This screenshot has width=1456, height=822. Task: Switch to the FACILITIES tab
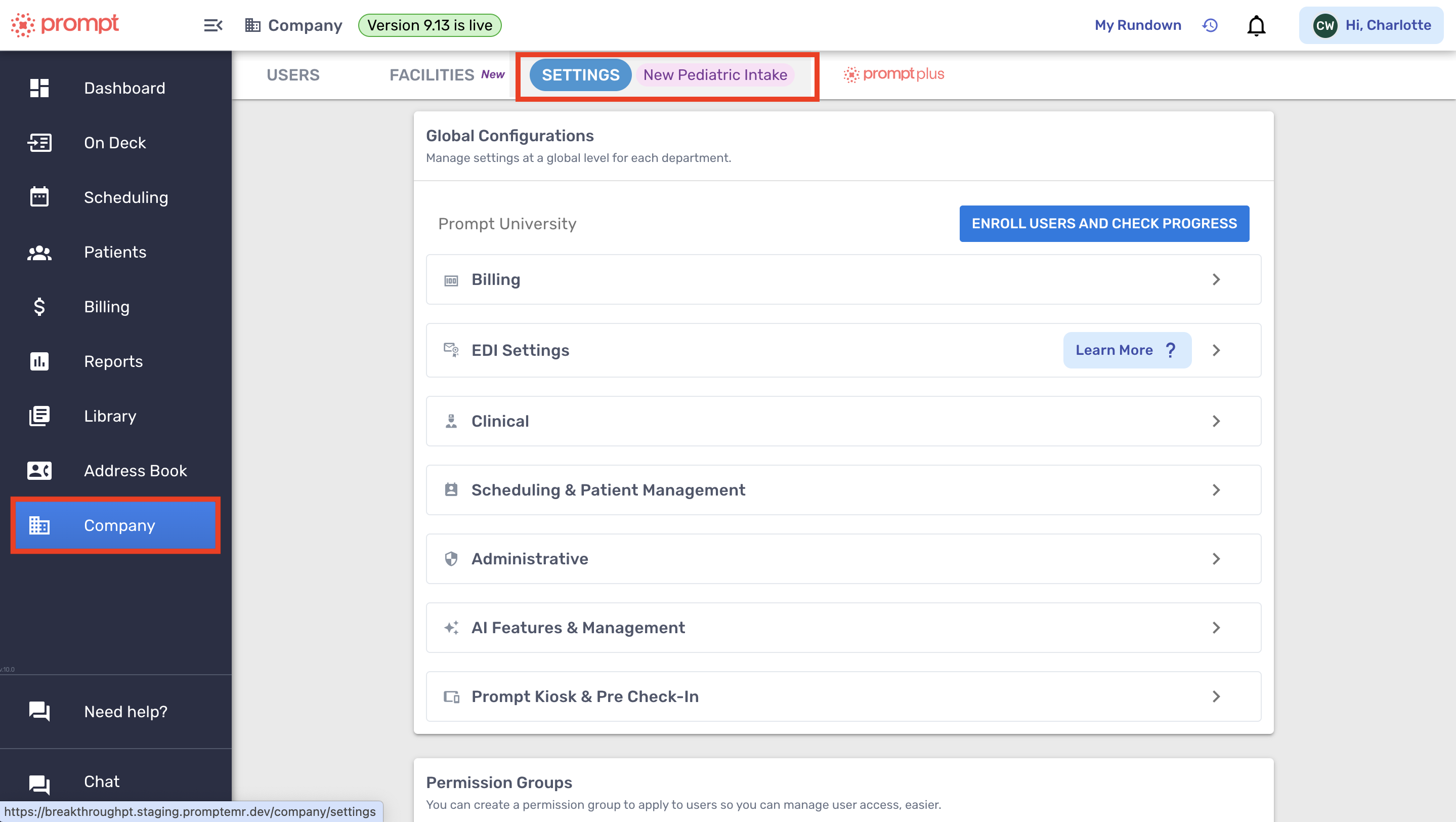click(432, 74)
